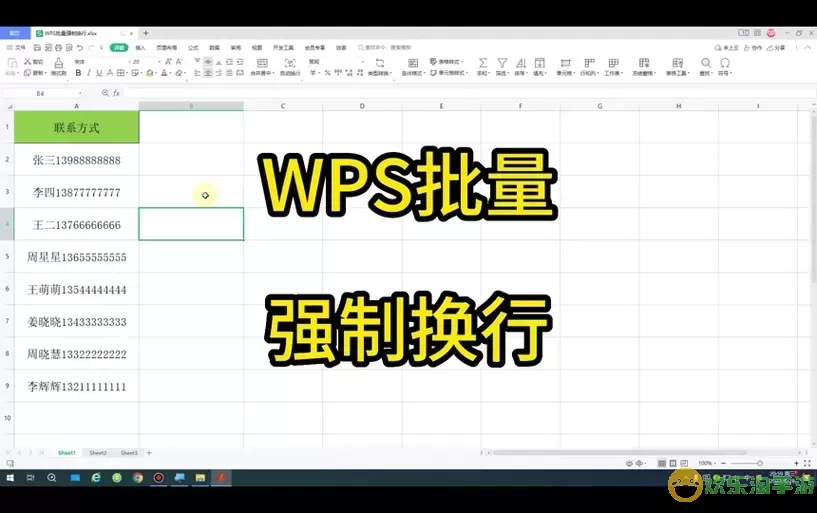Click the save icon in quick toolbar
The width and height of the screenshot is (817, 513).
point(37,47)
